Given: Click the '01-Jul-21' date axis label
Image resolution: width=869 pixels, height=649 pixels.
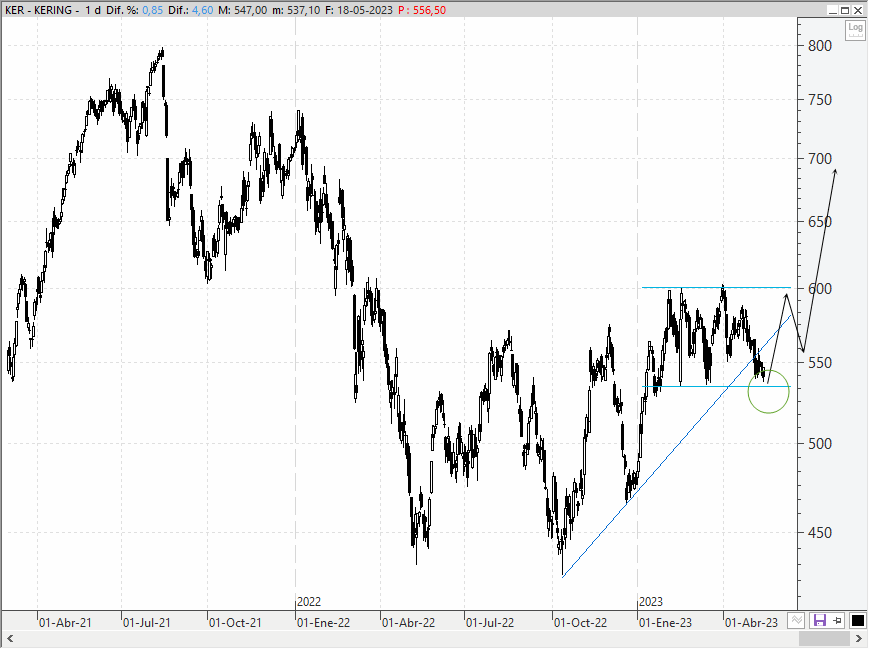Looking at the screenshot, I should [x=147, y=623].
